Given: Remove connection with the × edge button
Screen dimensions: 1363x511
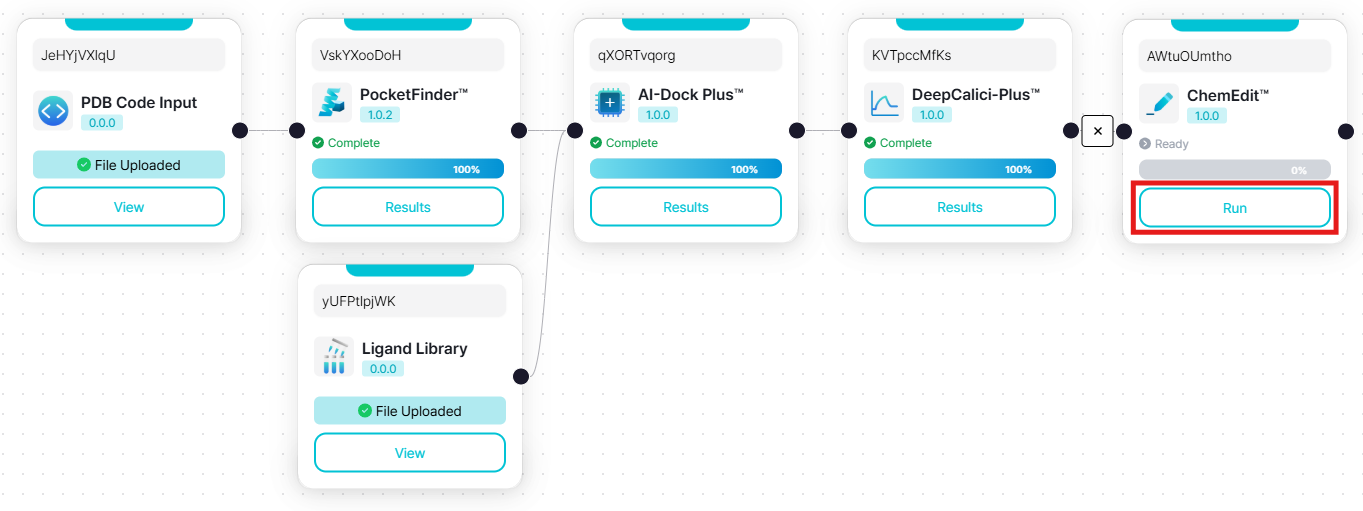Looking at the screenshot, I should pyautogui.click(x=1097, y=131).
